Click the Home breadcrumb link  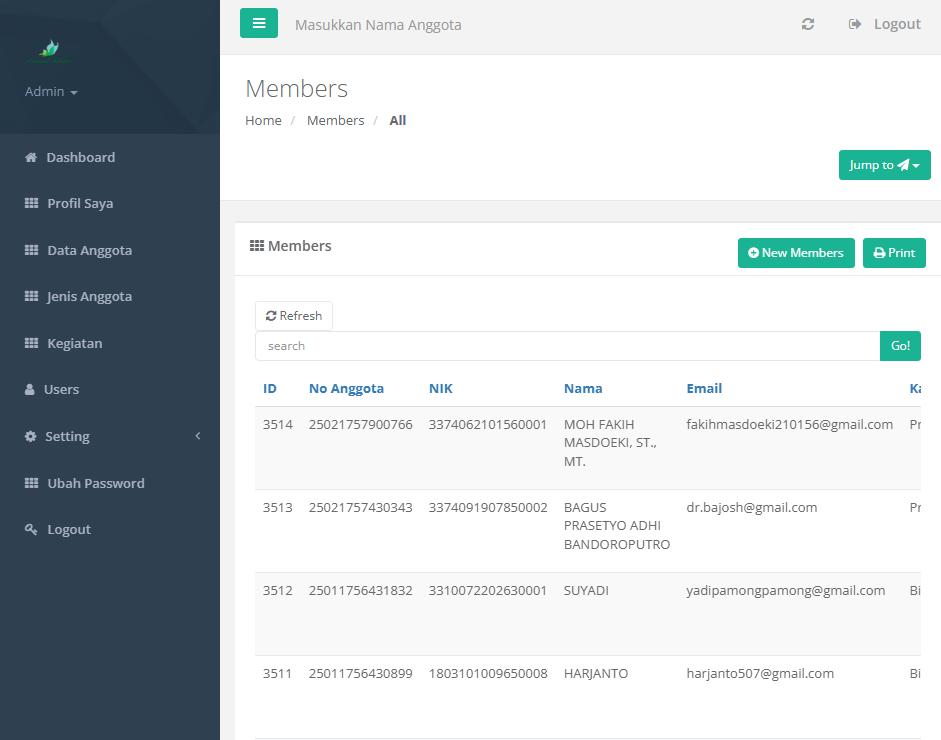pyautogui.click(x=263, y=120)
